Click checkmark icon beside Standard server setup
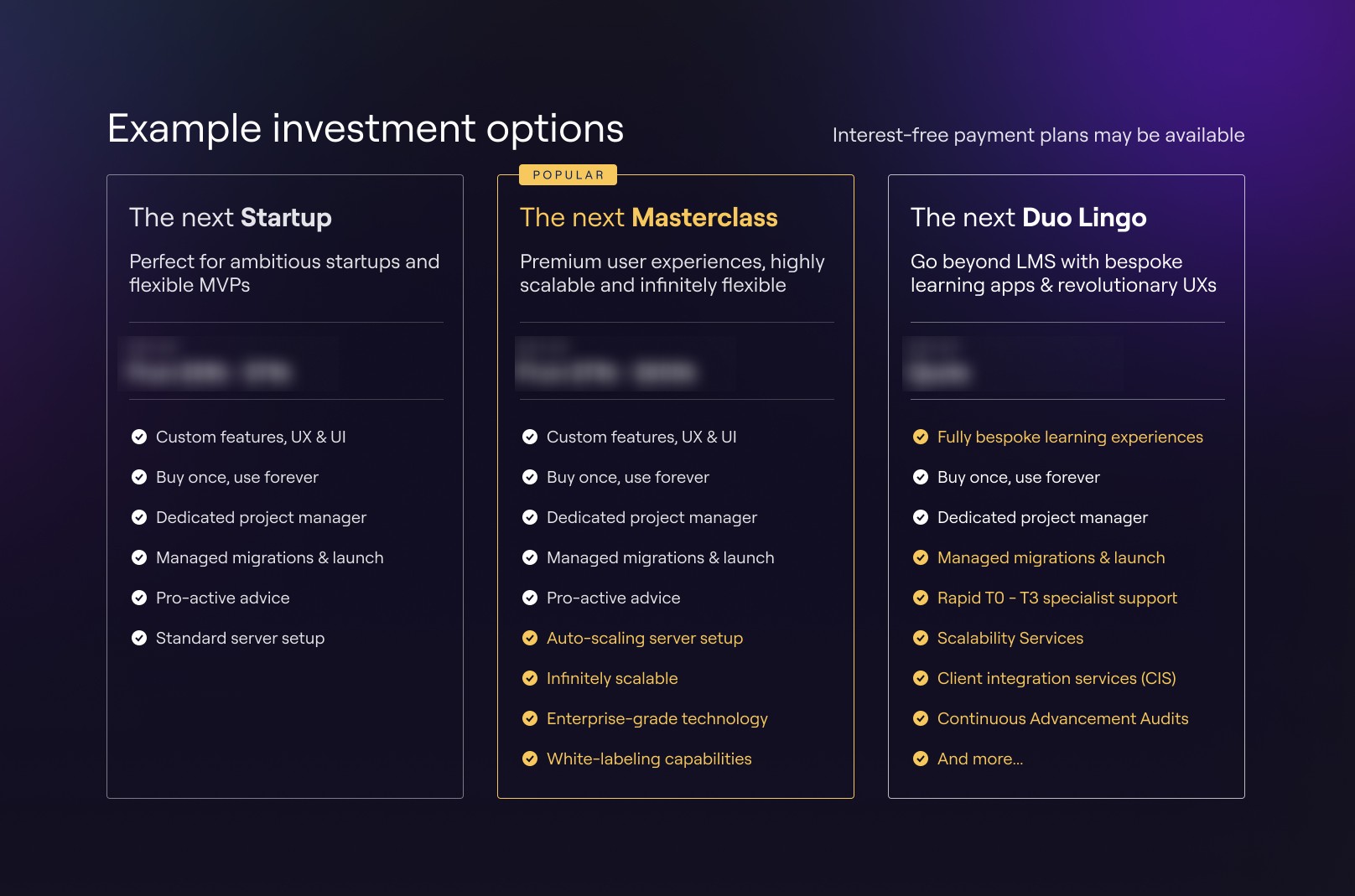This screenshot has height=896, width=1355. click(x=139, y=638)
